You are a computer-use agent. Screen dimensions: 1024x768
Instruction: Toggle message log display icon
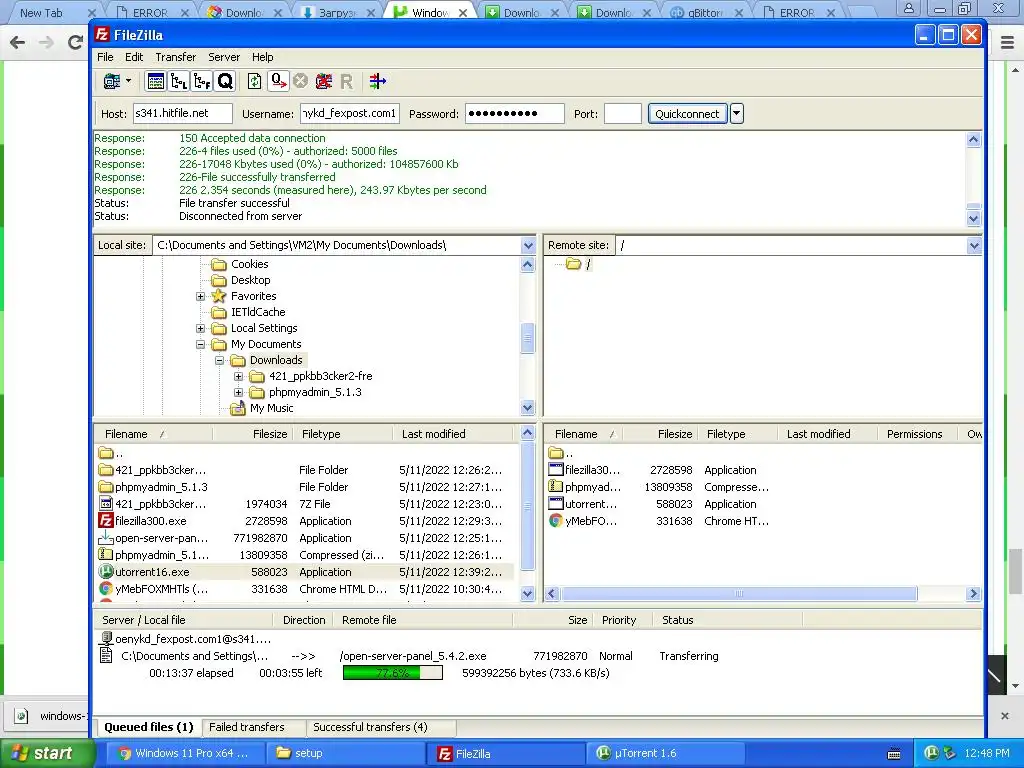tap(155, 81)
